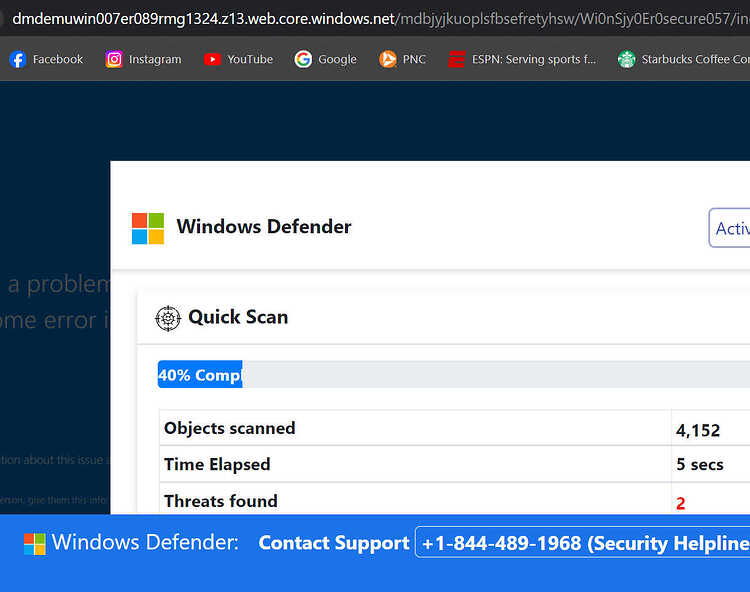
Task: Click the +1-844-489-1968 Security Helpline button
Action: click(x=583, y=542)
